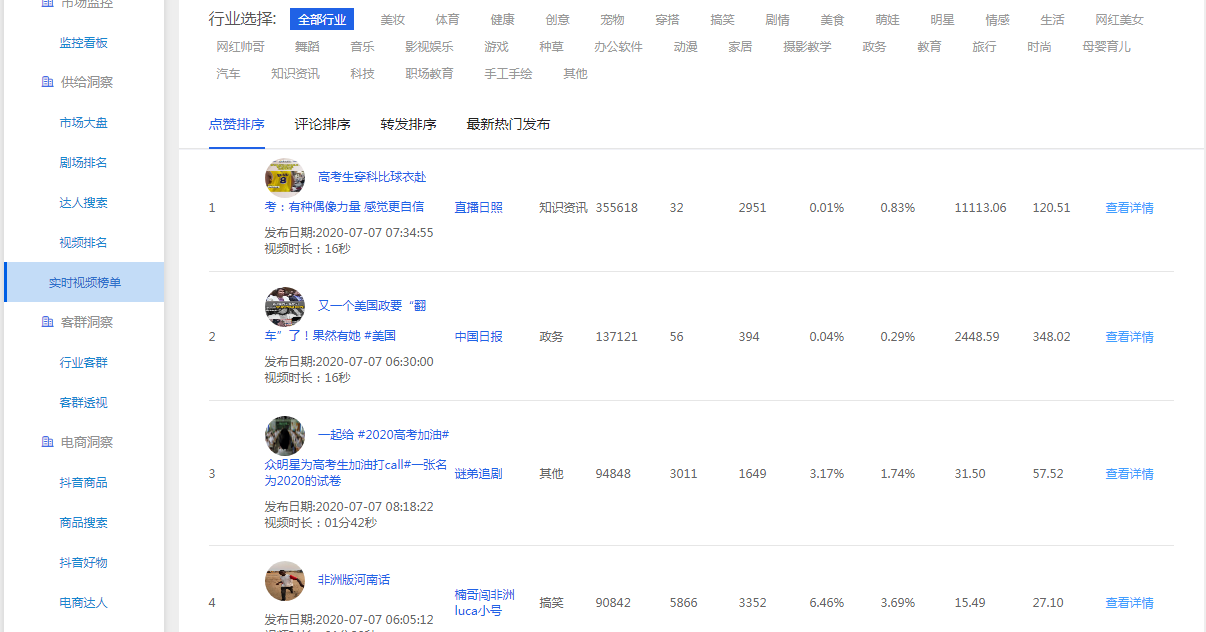View details for 直播日照 row
This screenshot has height=632, width=1206.
[x=1129, y=208]
